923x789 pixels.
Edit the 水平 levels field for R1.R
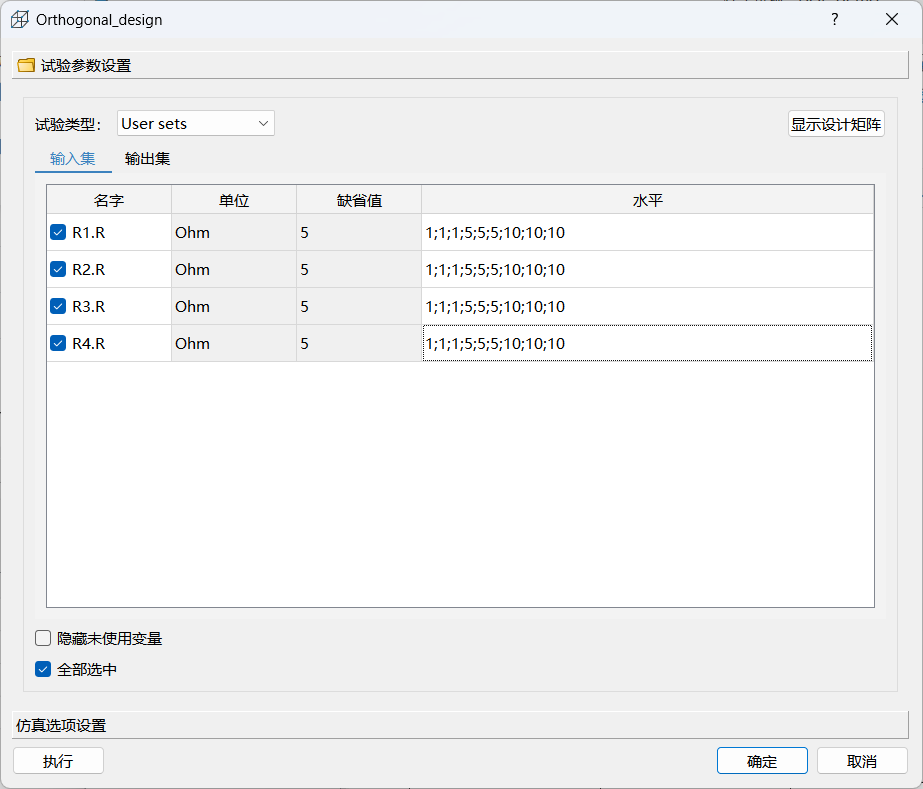pos(647,233)
